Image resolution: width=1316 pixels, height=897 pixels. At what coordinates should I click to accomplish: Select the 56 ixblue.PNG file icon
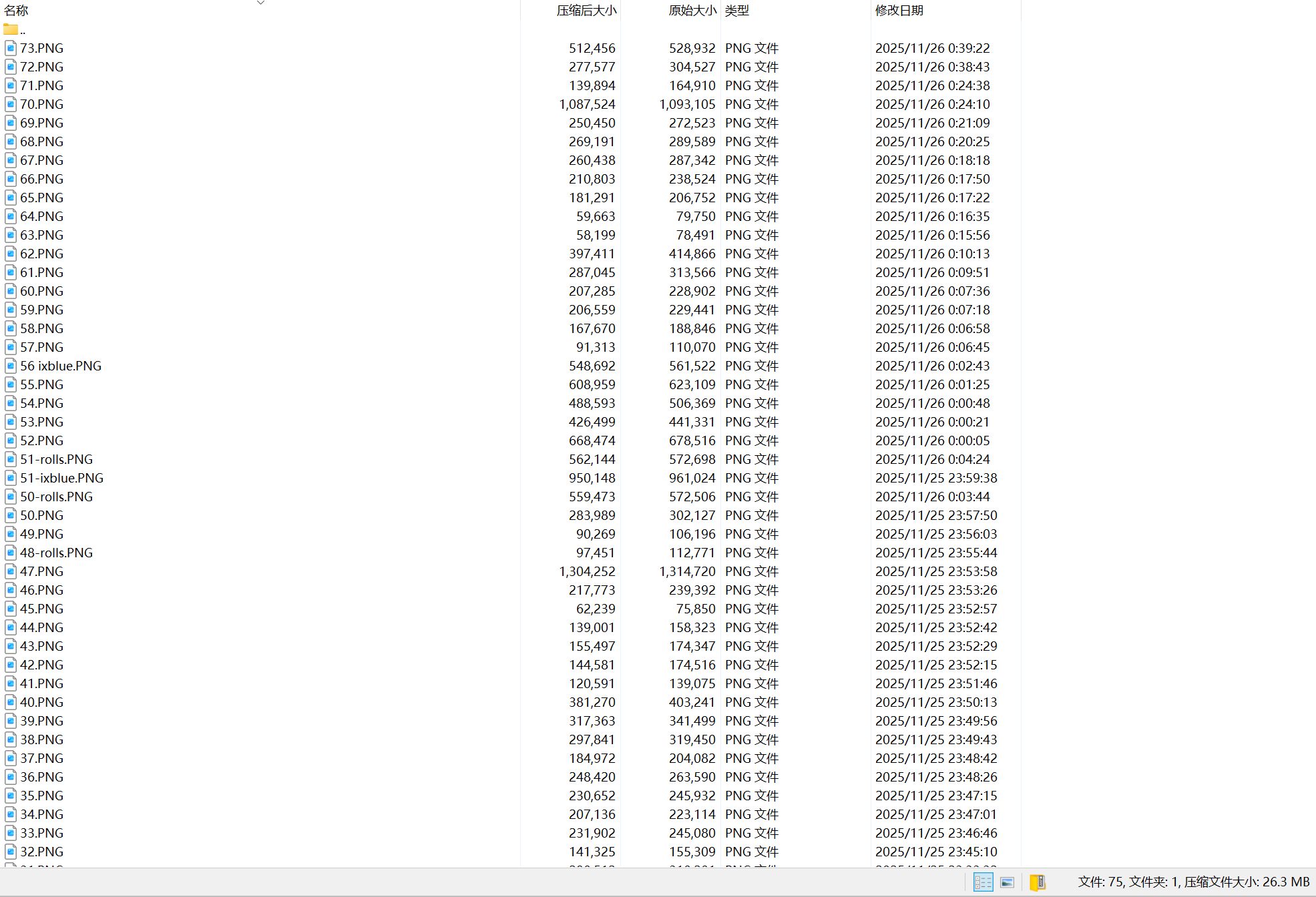tap(11, 366)
